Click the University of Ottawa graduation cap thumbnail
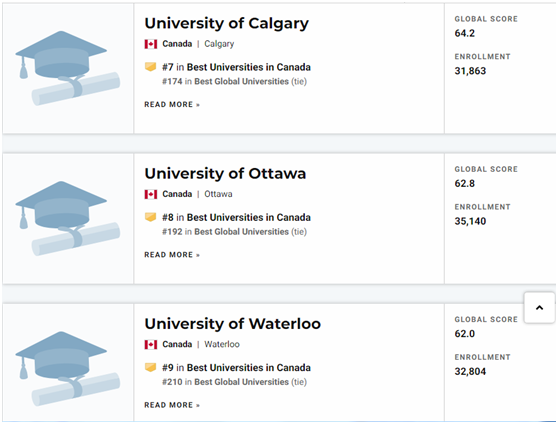This screenshot has width=558, height=424. click(68, 218)
